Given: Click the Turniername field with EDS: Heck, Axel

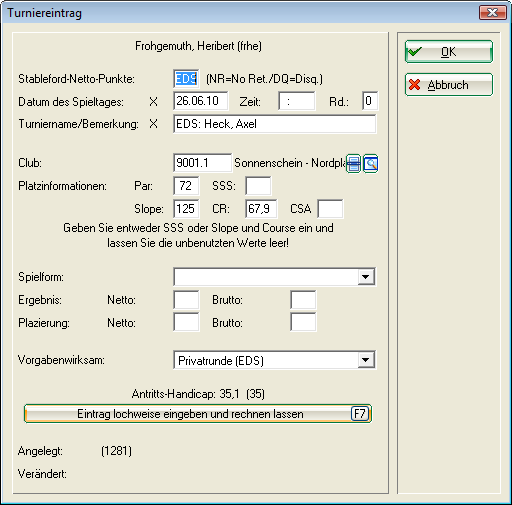Looking at the screenshot, I should (275, 124).
